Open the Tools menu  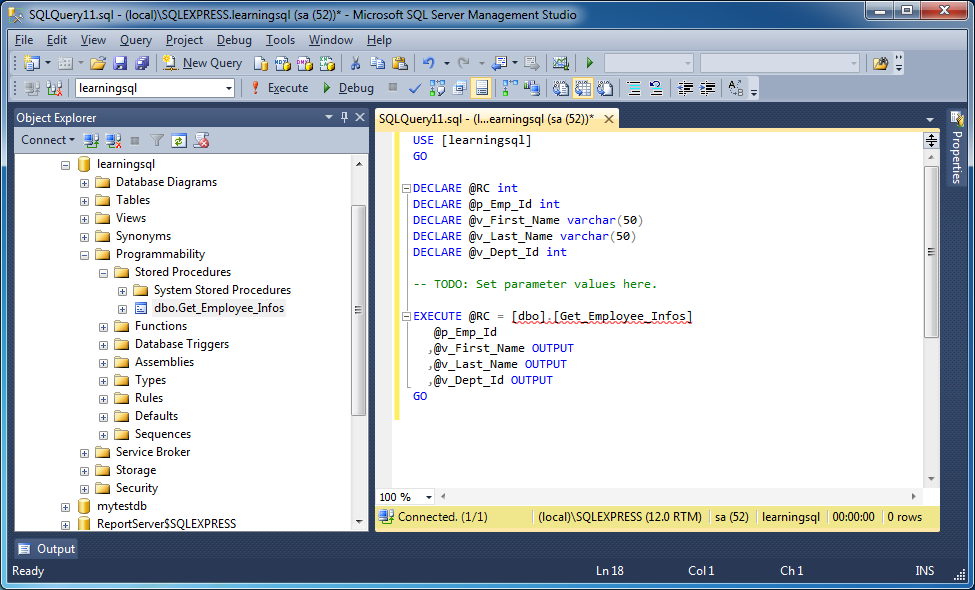tap(280, 40)
